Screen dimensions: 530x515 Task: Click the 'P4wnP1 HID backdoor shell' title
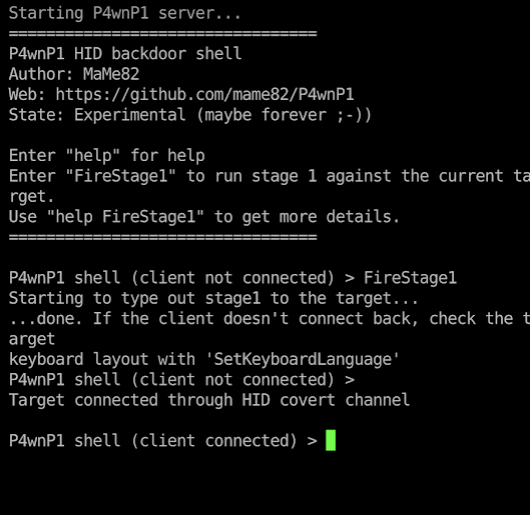click(x=125, y=54)
